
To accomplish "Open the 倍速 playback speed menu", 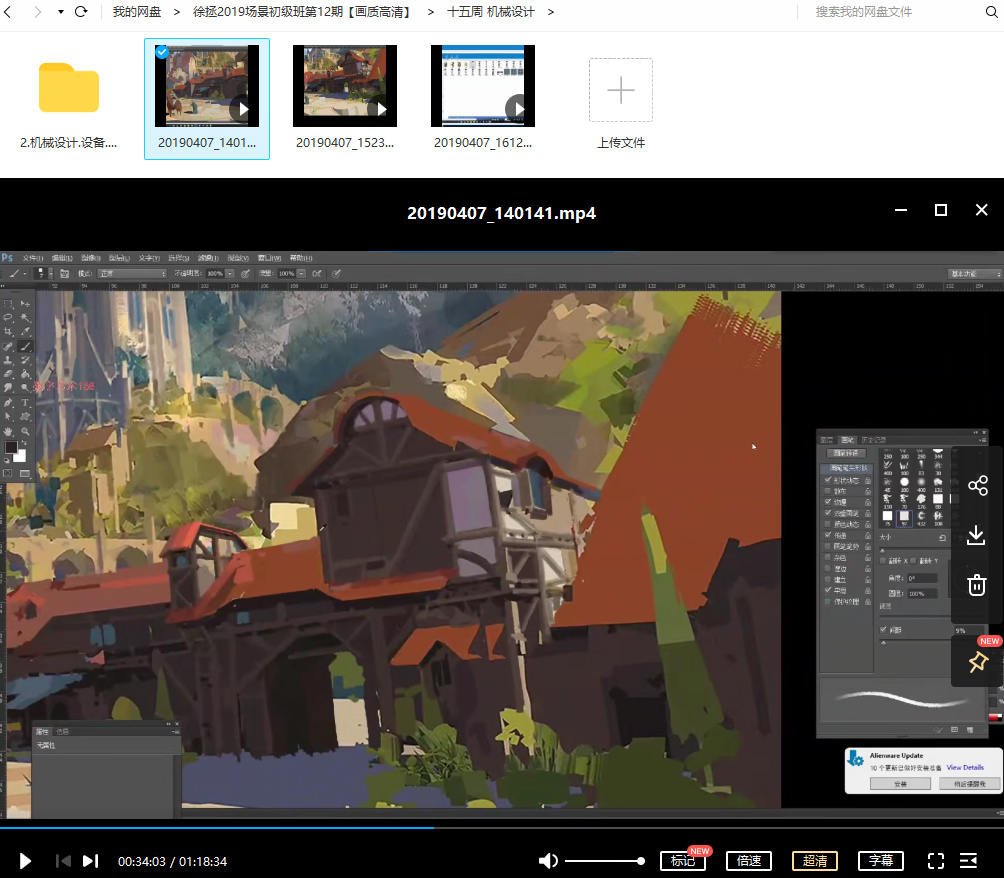I will point(749,861).
